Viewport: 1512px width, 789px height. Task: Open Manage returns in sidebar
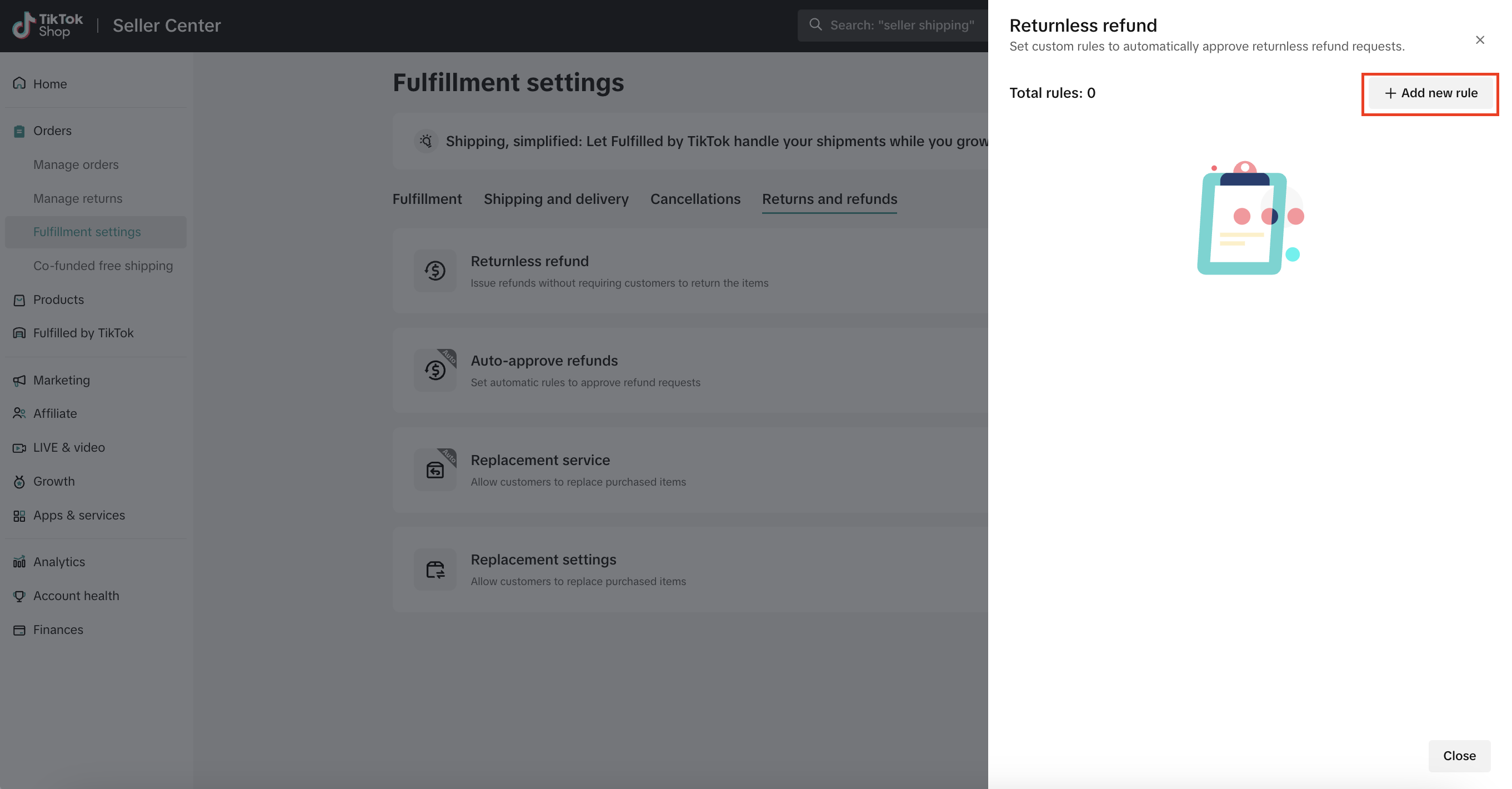click(x=77, y=198)
